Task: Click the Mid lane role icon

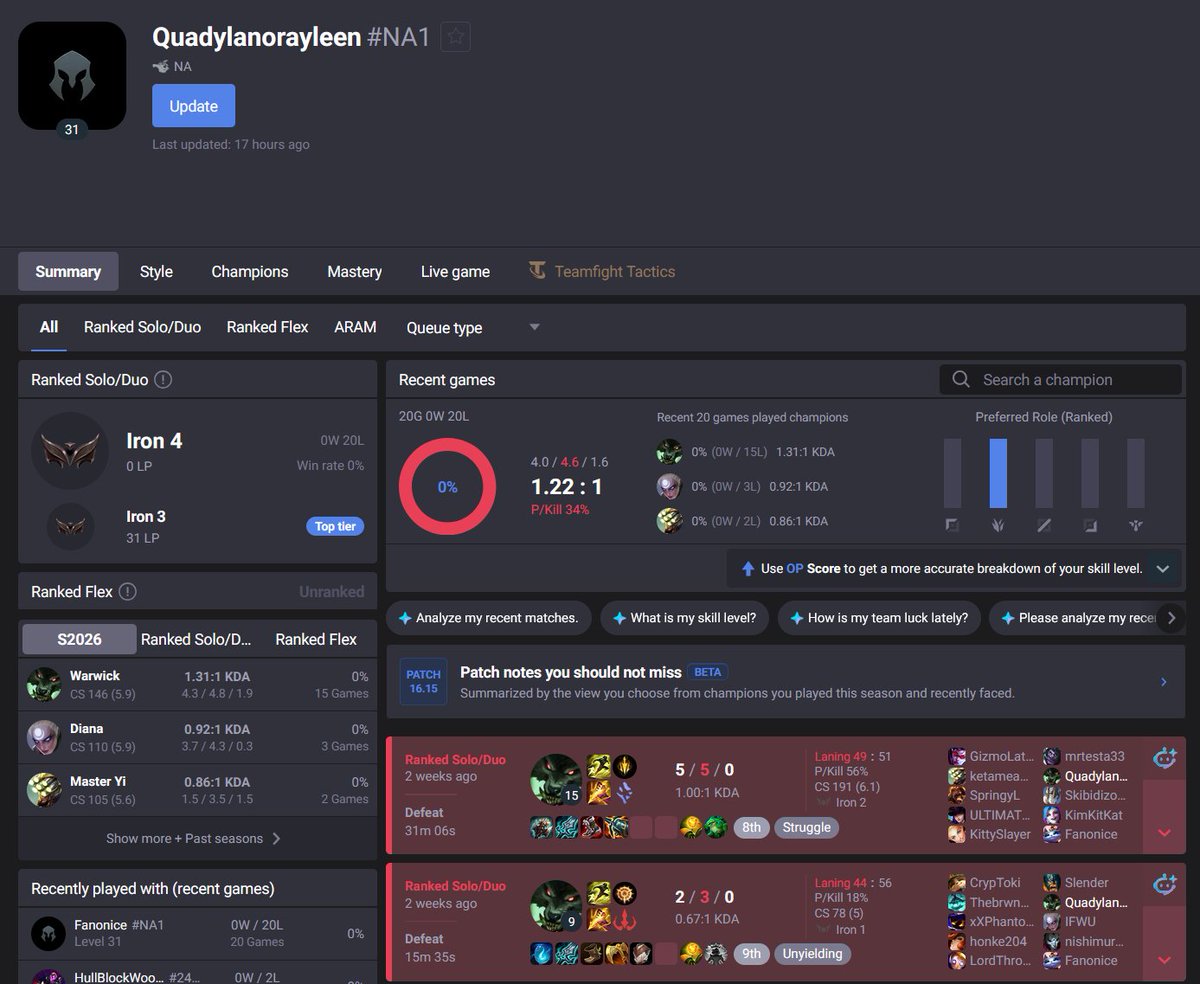Action: [1044, 525]
